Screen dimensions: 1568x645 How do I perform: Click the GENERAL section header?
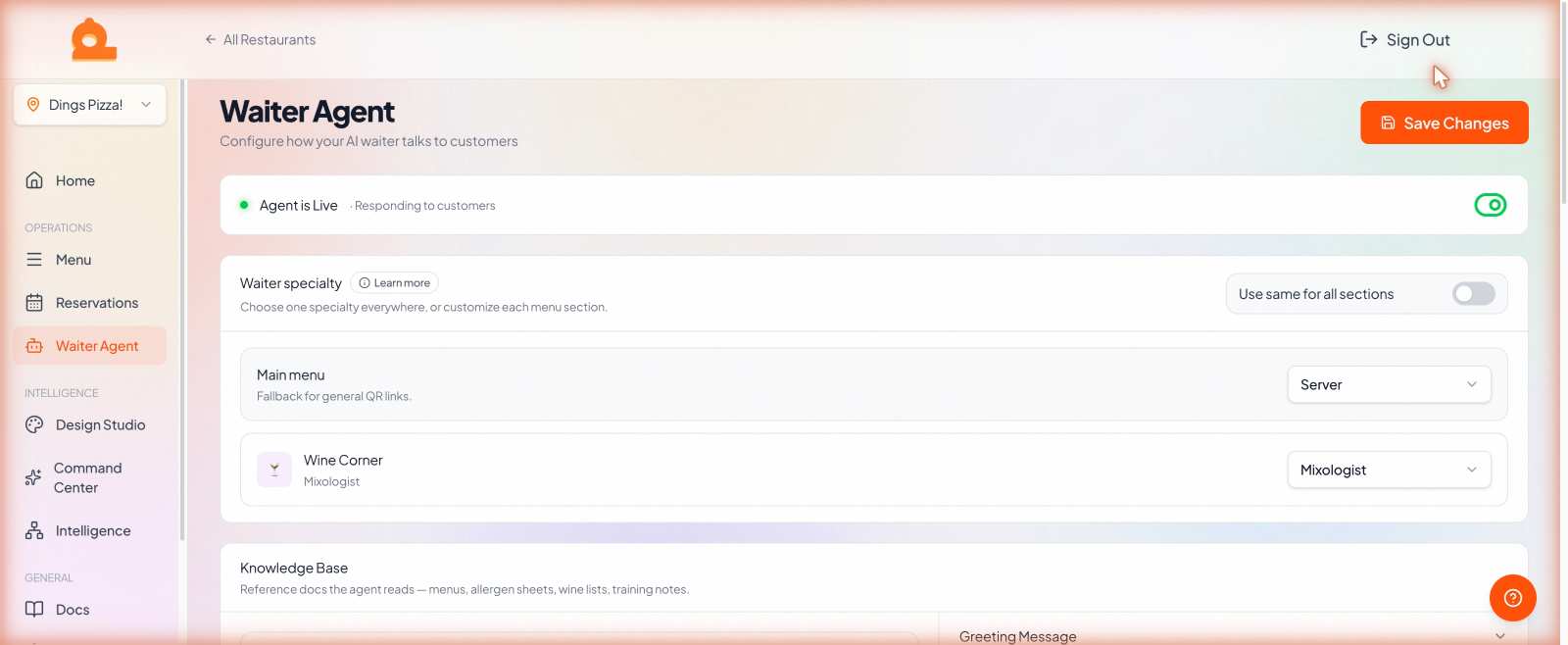click(49, 578)
